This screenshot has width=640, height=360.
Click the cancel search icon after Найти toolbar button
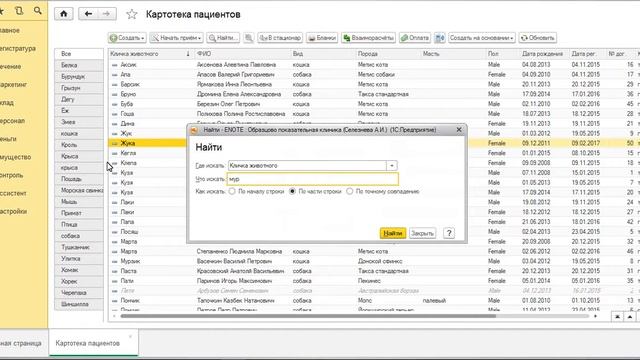click(x=248, y=38)
